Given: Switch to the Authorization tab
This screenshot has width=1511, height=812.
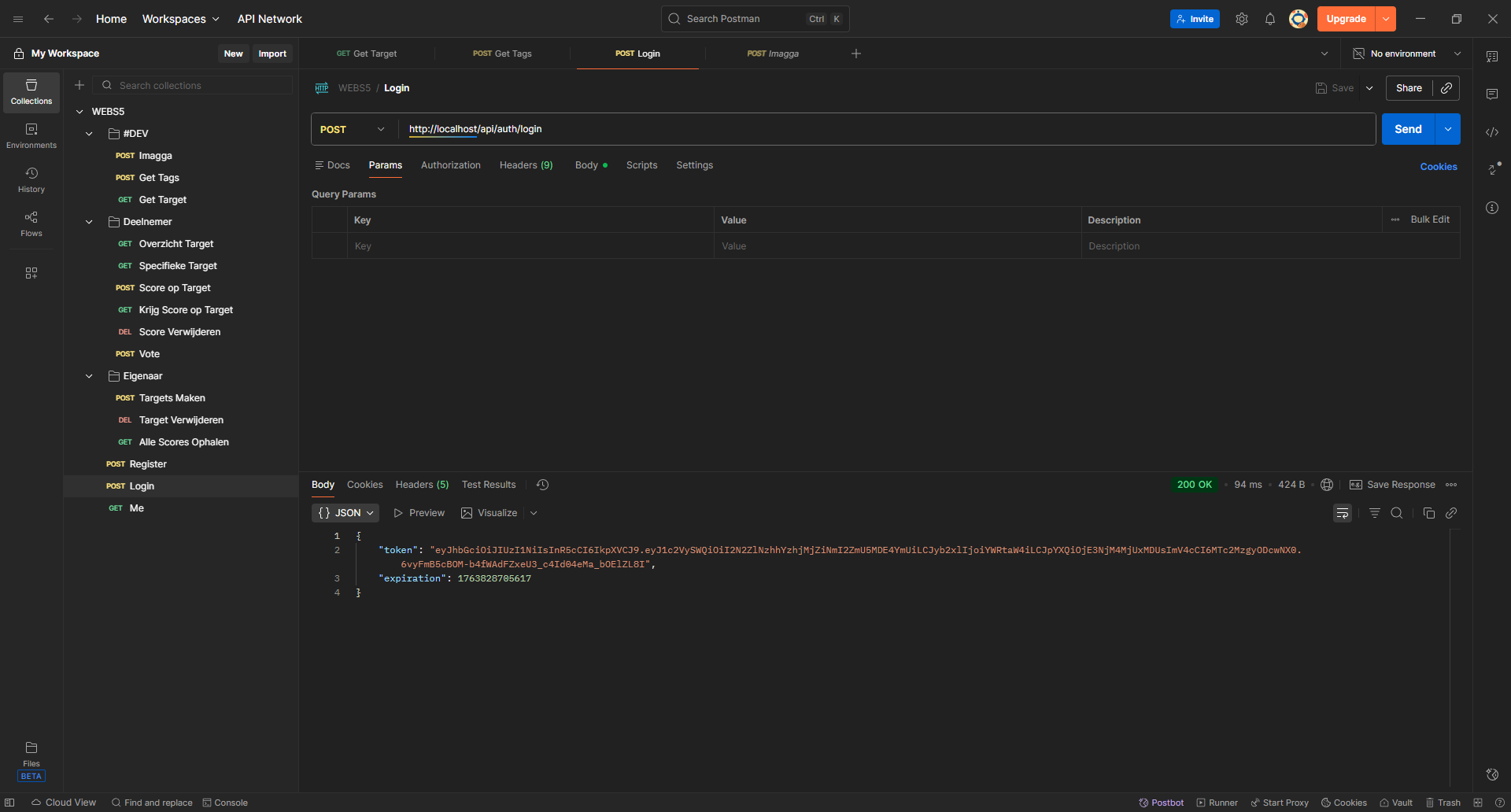Looking at the screenshot, I should coord(450,165).
